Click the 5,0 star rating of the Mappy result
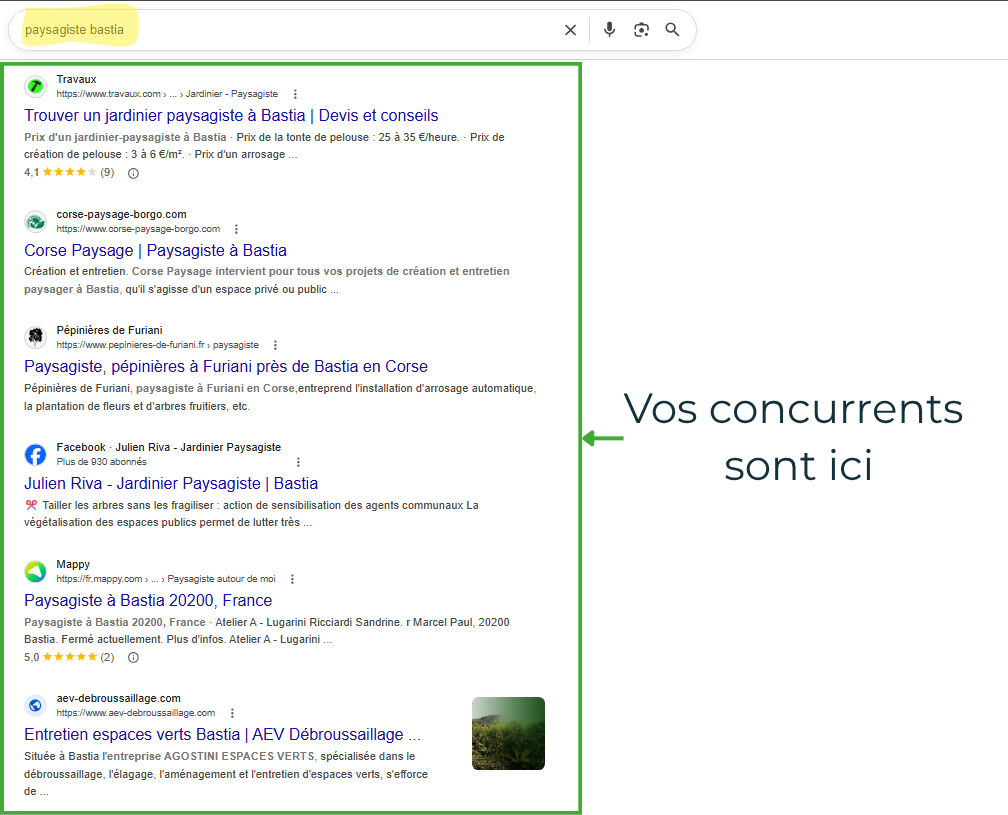This screenshot has height=815, width=1008. point(69,657)
